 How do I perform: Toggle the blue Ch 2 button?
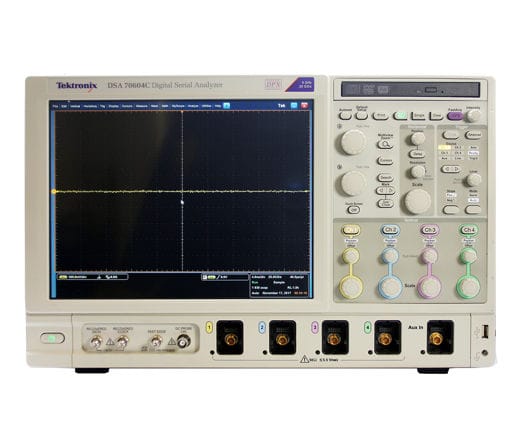[390, 230]
